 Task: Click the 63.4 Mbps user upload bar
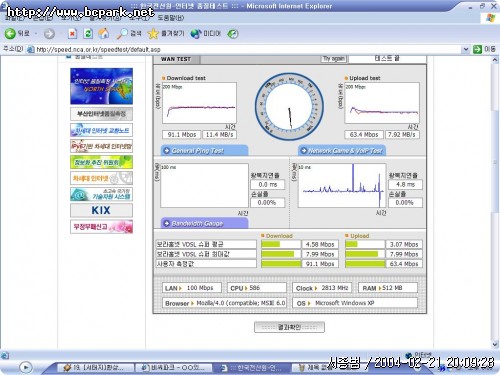[x=365, y=264]
